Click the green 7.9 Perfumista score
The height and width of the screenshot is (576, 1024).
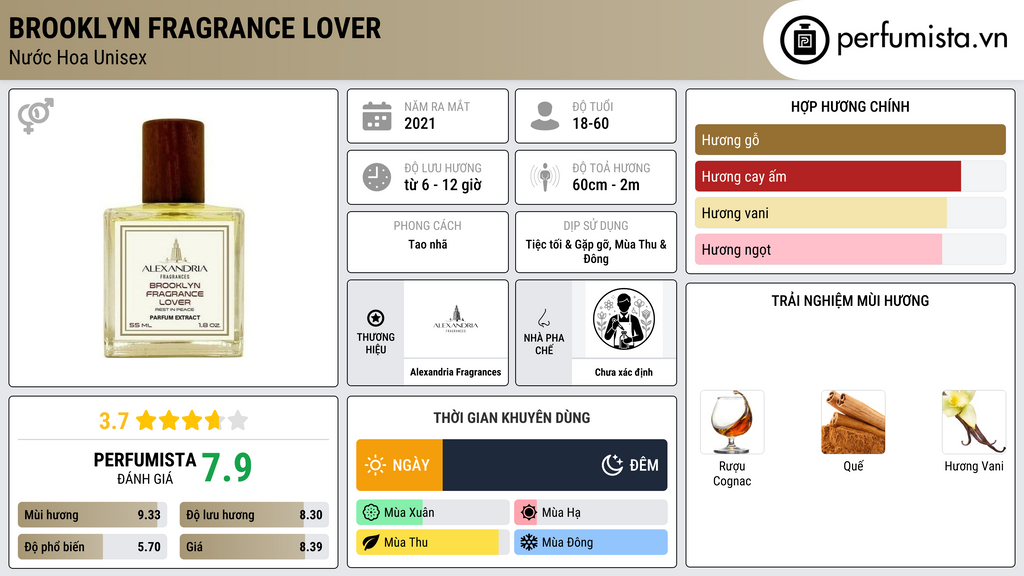click(226, 468)
